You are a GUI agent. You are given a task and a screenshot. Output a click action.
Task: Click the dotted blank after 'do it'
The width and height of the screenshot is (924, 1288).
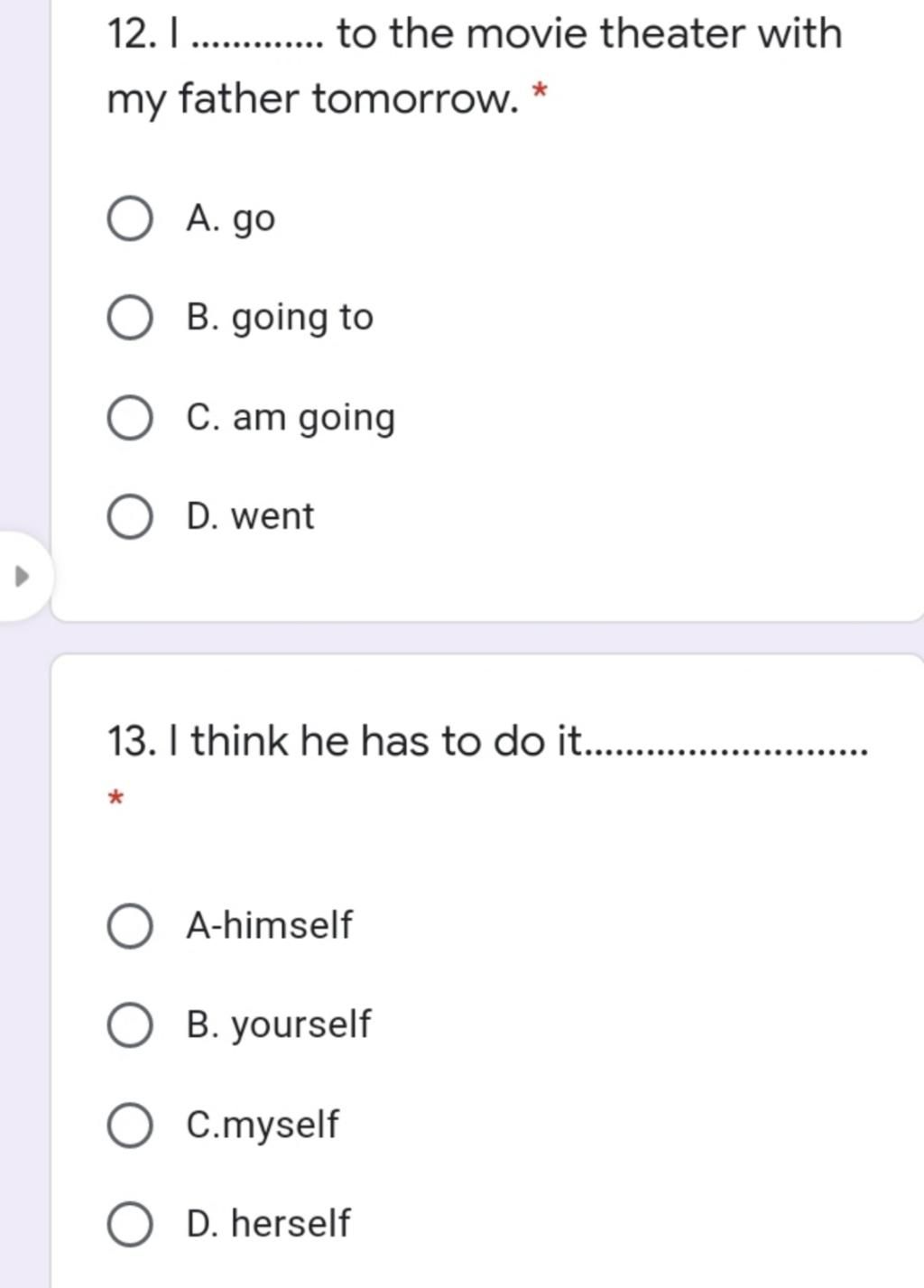(727, 751)
